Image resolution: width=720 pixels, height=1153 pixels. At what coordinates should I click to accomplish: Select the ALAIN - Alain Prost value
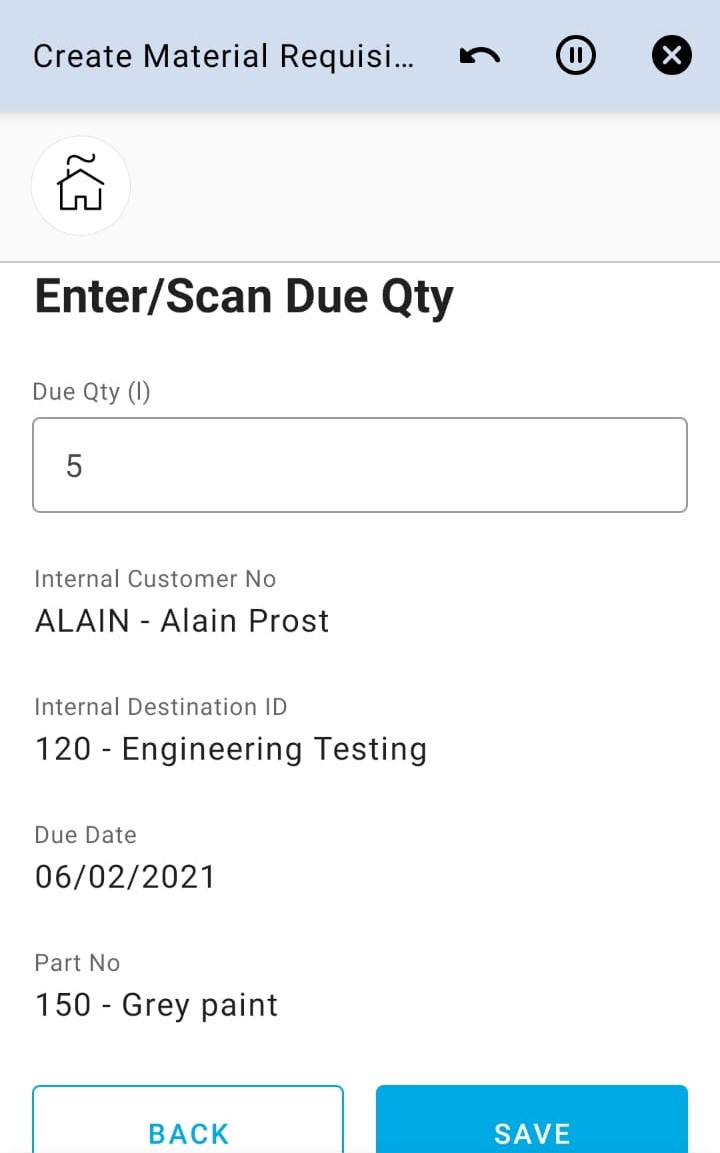click(x=182, y=621)
